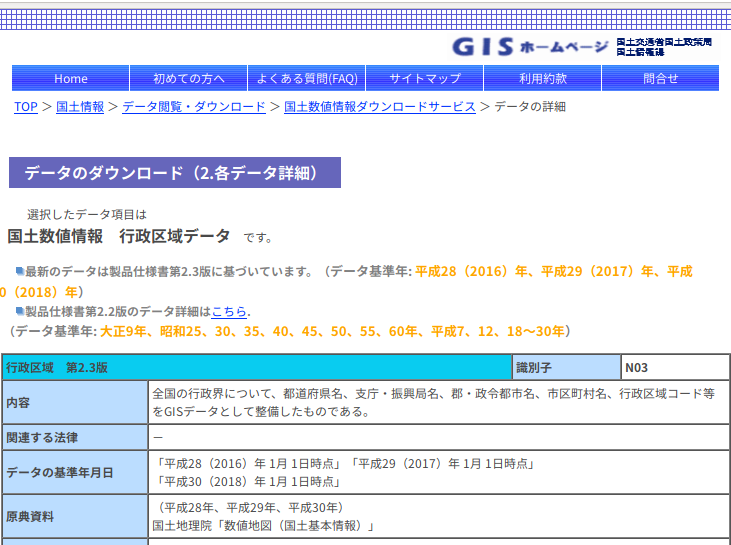
Task: Click the 国土数値情報 行政区域データ title text
Action: pyautogui.click(x=118, y=236)
